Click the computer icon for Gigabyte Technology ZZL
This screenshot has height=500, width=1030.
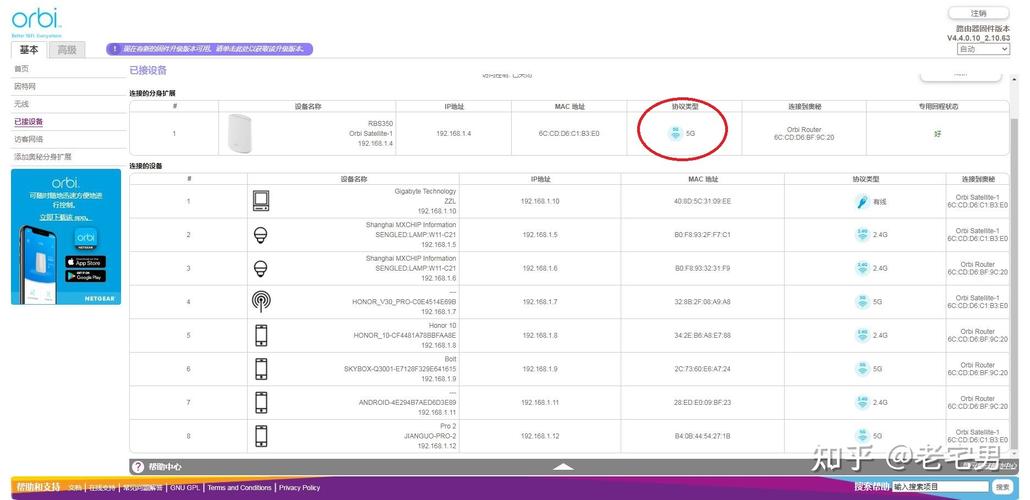261,201
